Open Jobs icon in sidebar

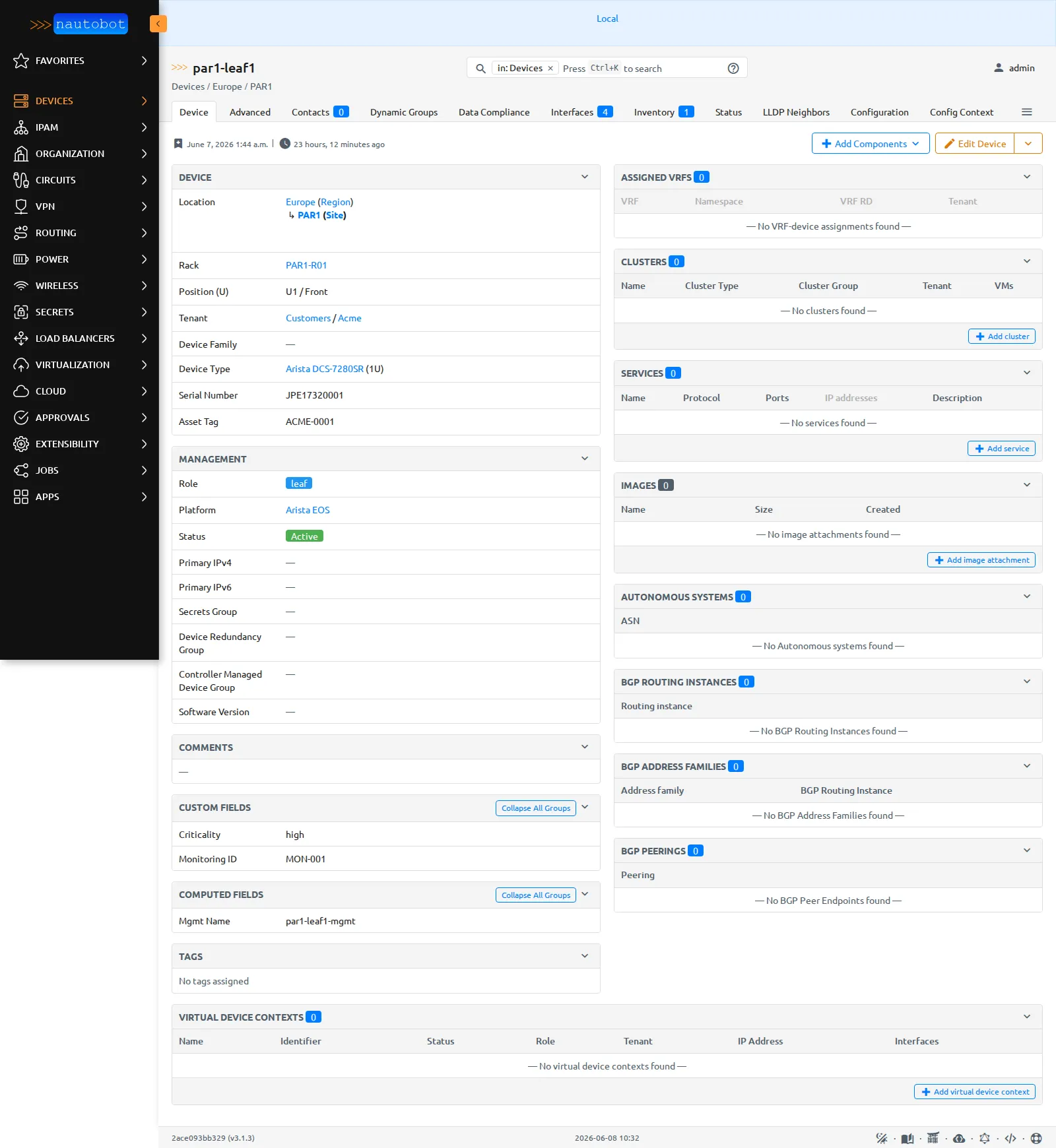(21, 470)
